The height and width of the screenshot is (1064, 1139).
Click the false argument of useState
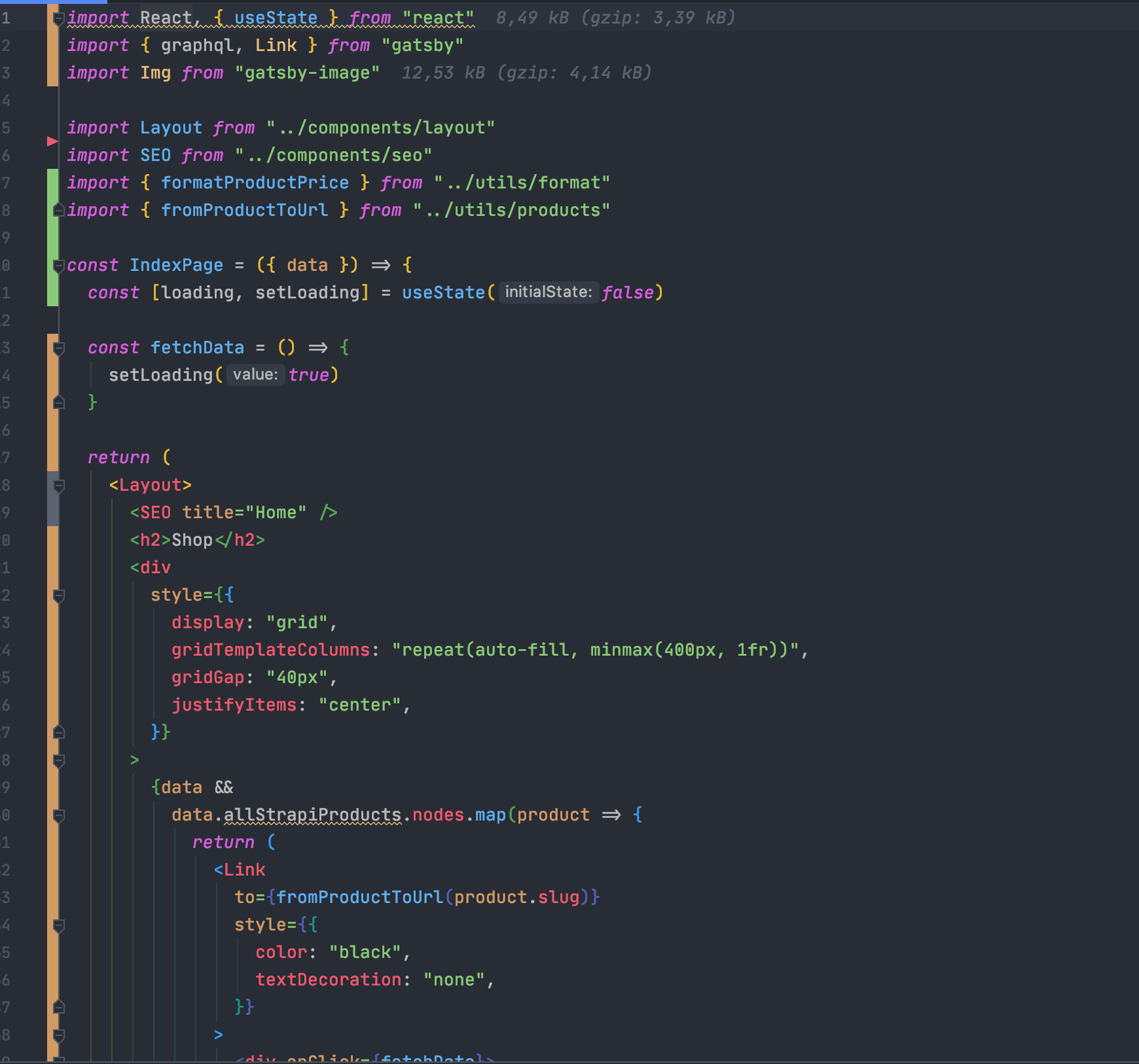point(627,293)
